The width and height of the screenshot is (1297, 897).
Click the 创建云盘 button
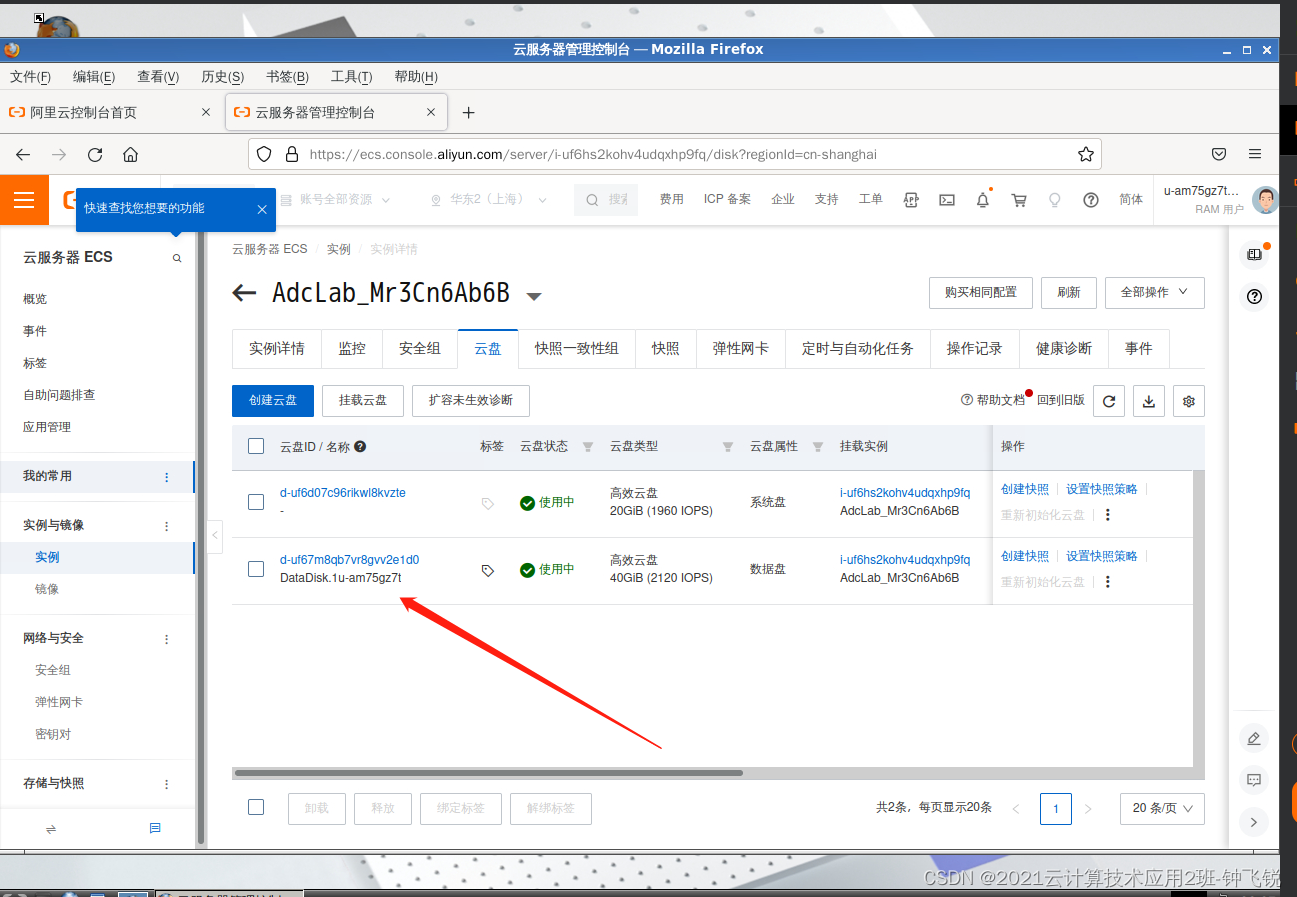click(273, 400)
